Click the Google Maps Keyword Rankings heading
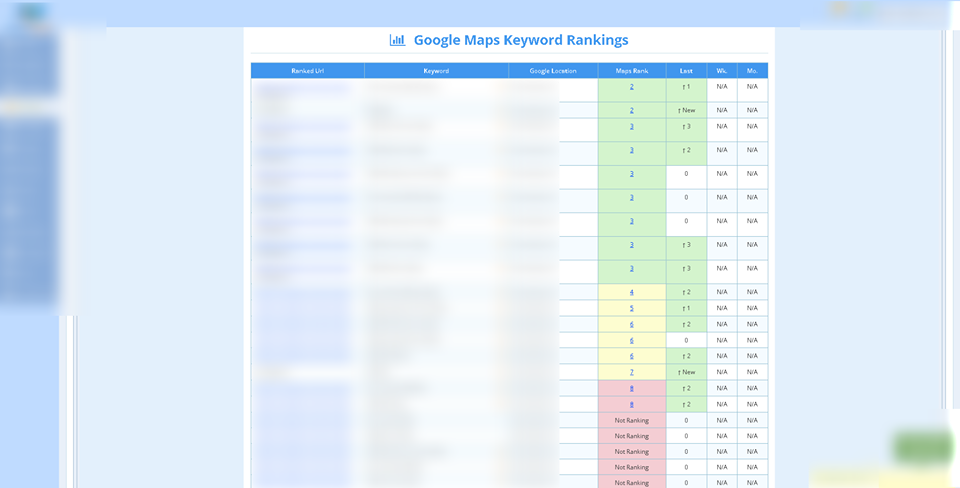Viewport: 960px width, 488px height. pyautogui.click(x=520, y=40)
